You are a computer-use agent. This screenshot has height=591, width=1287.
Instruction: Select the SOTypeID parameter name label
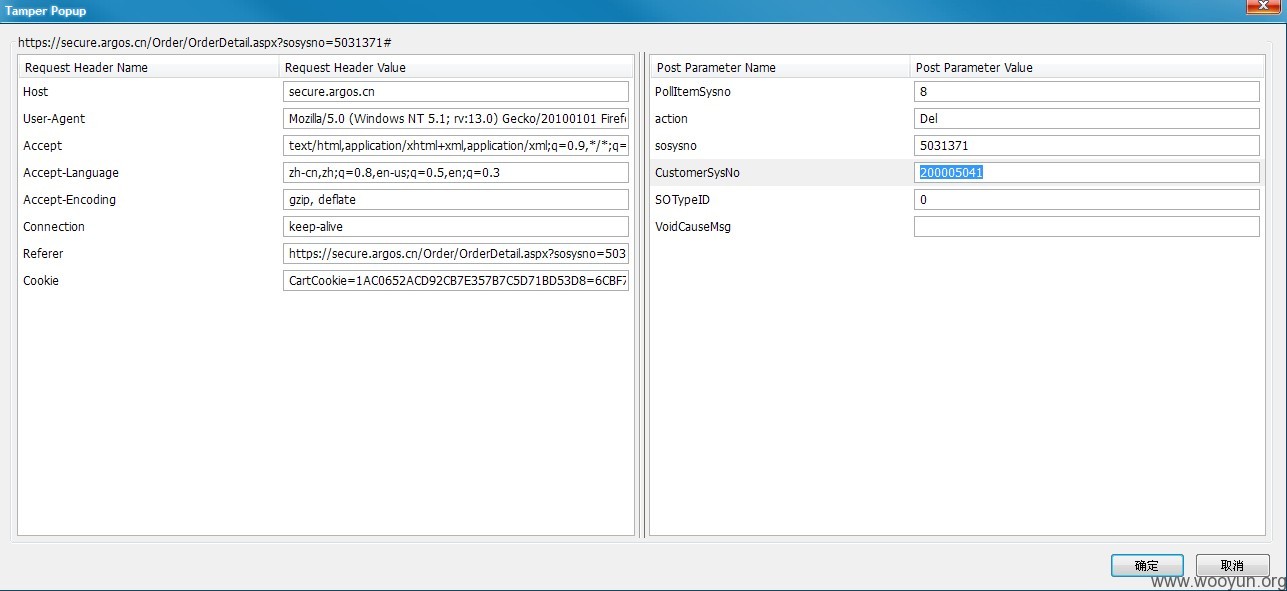[682, 200]
